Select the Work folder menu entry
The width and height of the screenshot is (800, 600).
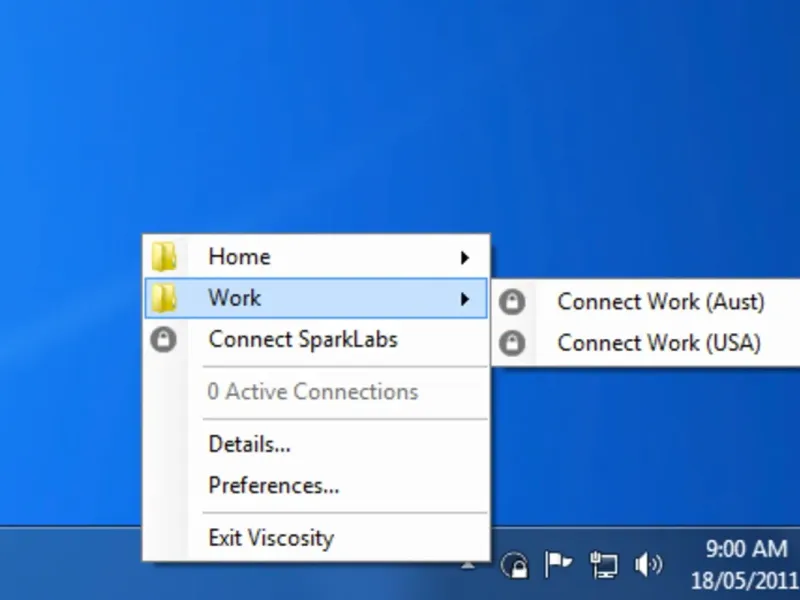(316, 298)
